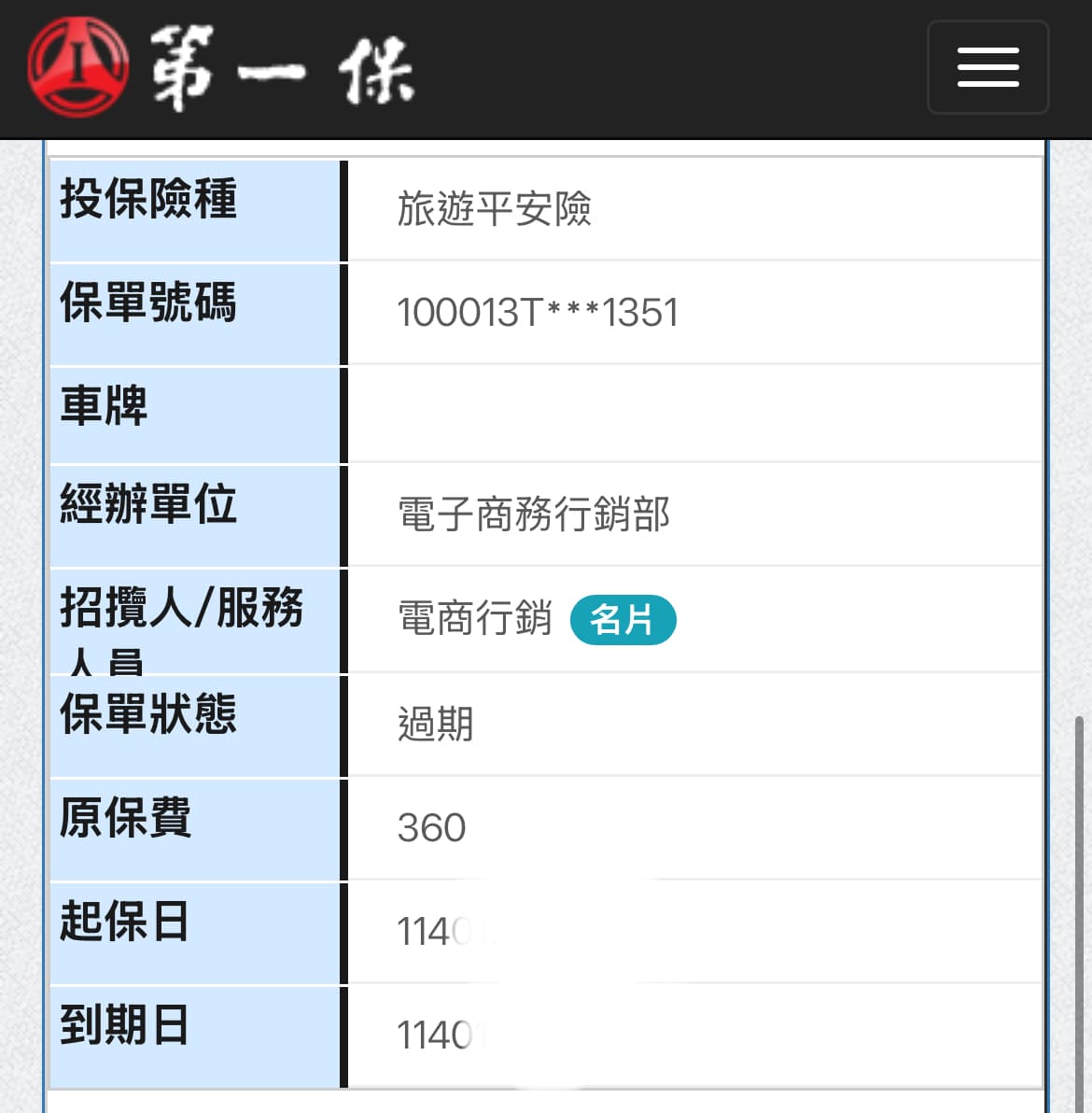Select the premium amount 360
This screenshot has width=1092, height=1113.
pyautogui.click(x=431, y=827)
